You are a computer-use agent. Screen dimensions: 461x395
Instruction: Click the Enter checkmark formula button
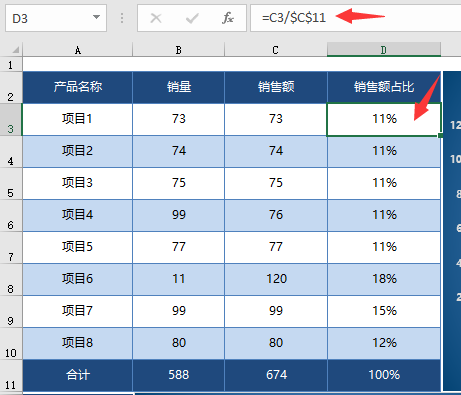[x=192, y=18]
